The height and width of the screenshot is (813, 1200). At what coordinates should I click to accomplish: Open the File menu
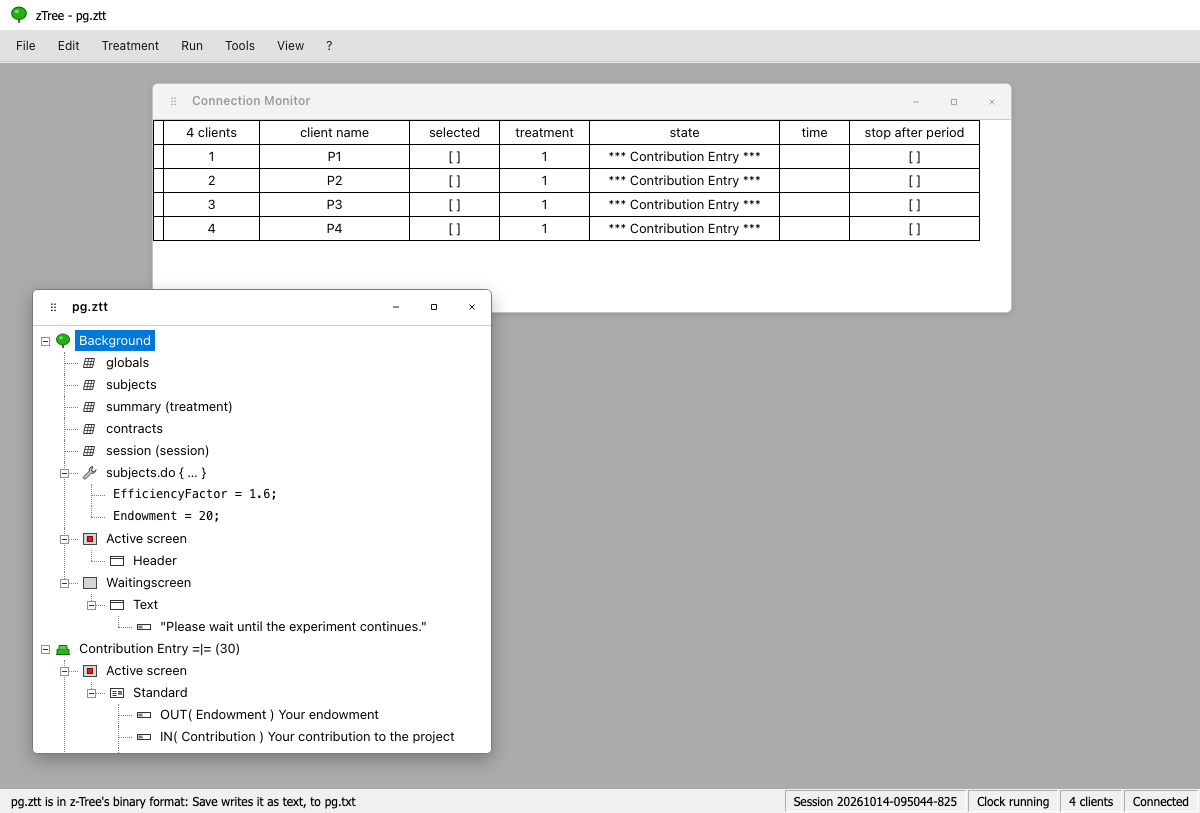[x=26, y=46]
